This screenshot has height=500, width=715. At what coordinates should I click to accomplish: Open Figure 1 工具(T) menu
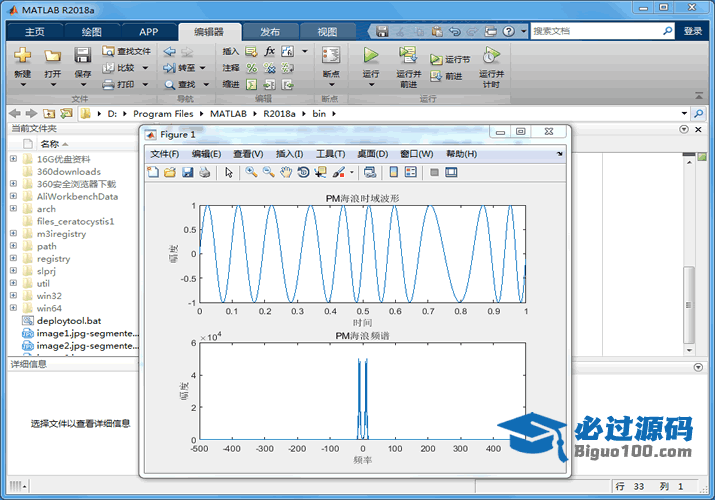pyautogui.click(x=331, y=154)
